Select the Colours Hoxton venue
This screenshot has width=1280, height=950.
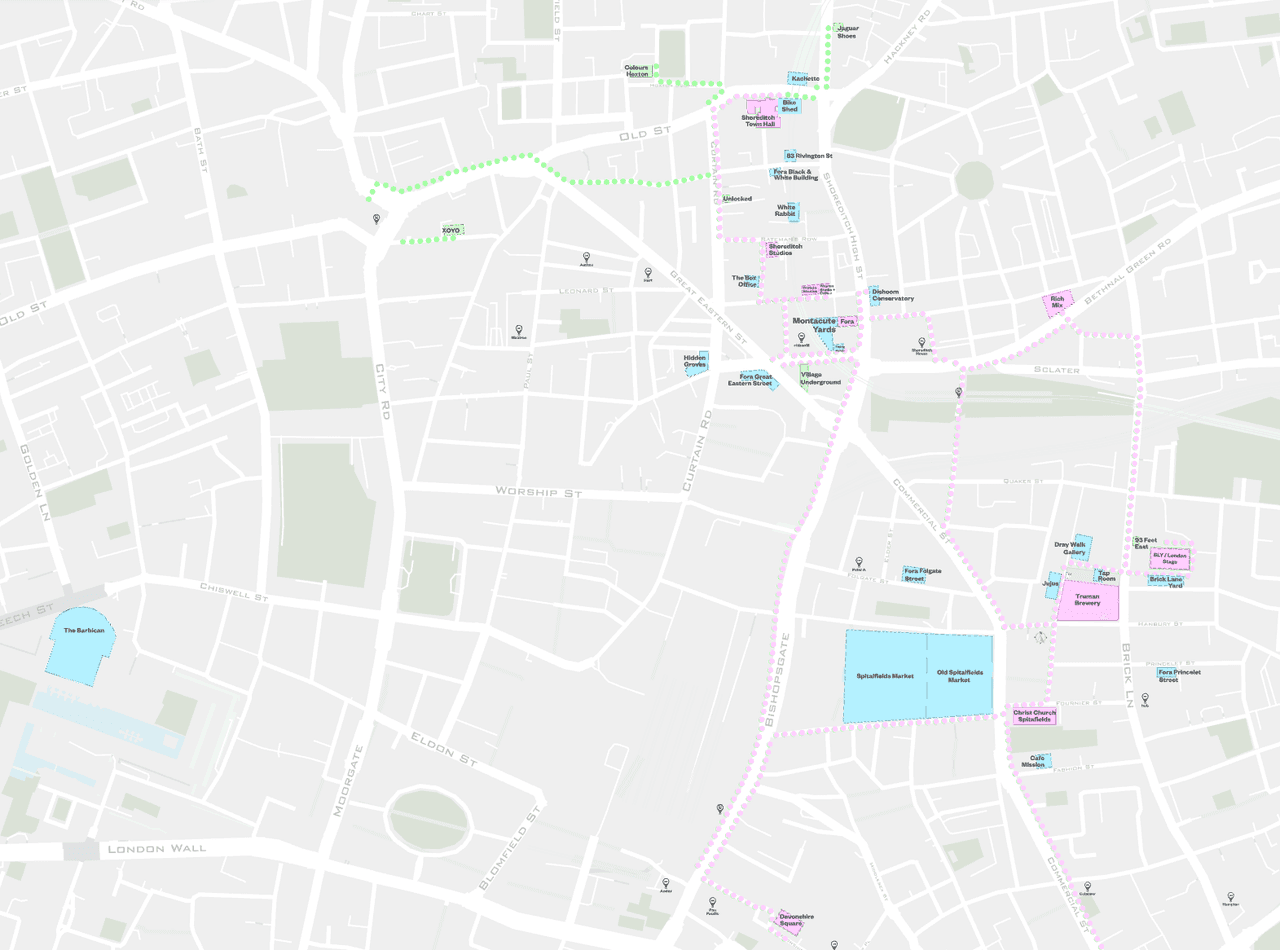coord(638,70)
